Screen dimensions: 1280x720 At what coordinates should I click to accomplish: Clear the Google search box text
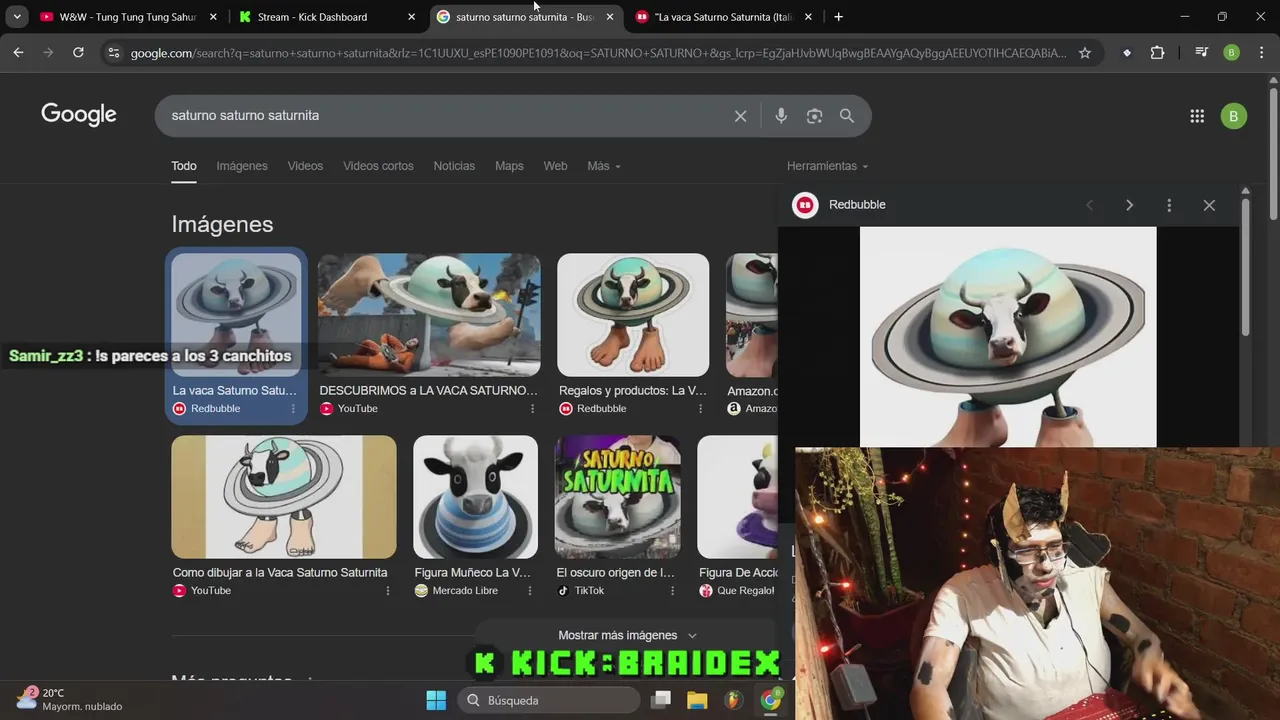click(x=740, y=116)
